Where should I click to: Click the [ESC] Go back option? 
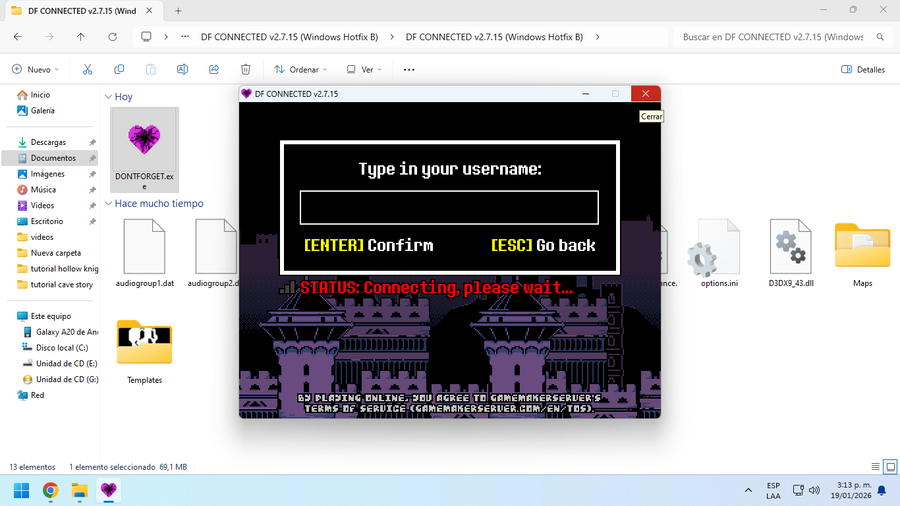coord(543,246)
